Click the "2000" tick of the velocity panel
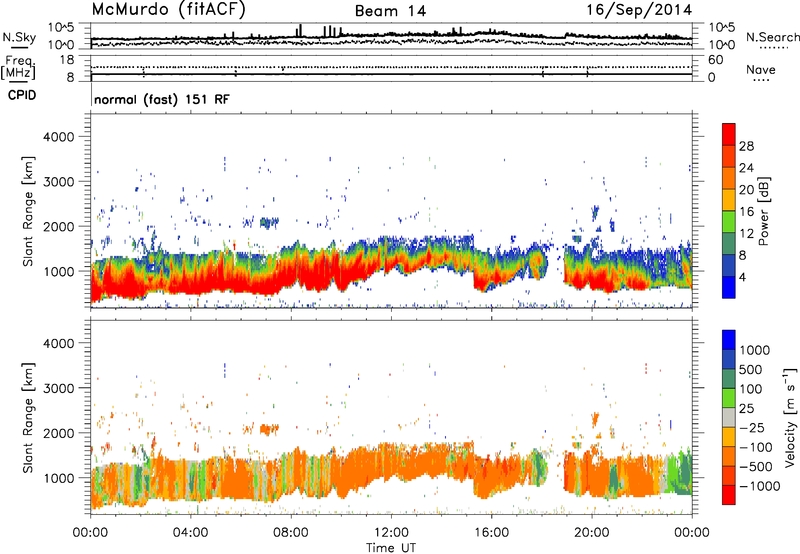The width and height of the screenshot is (800, 554). (59, 433)
